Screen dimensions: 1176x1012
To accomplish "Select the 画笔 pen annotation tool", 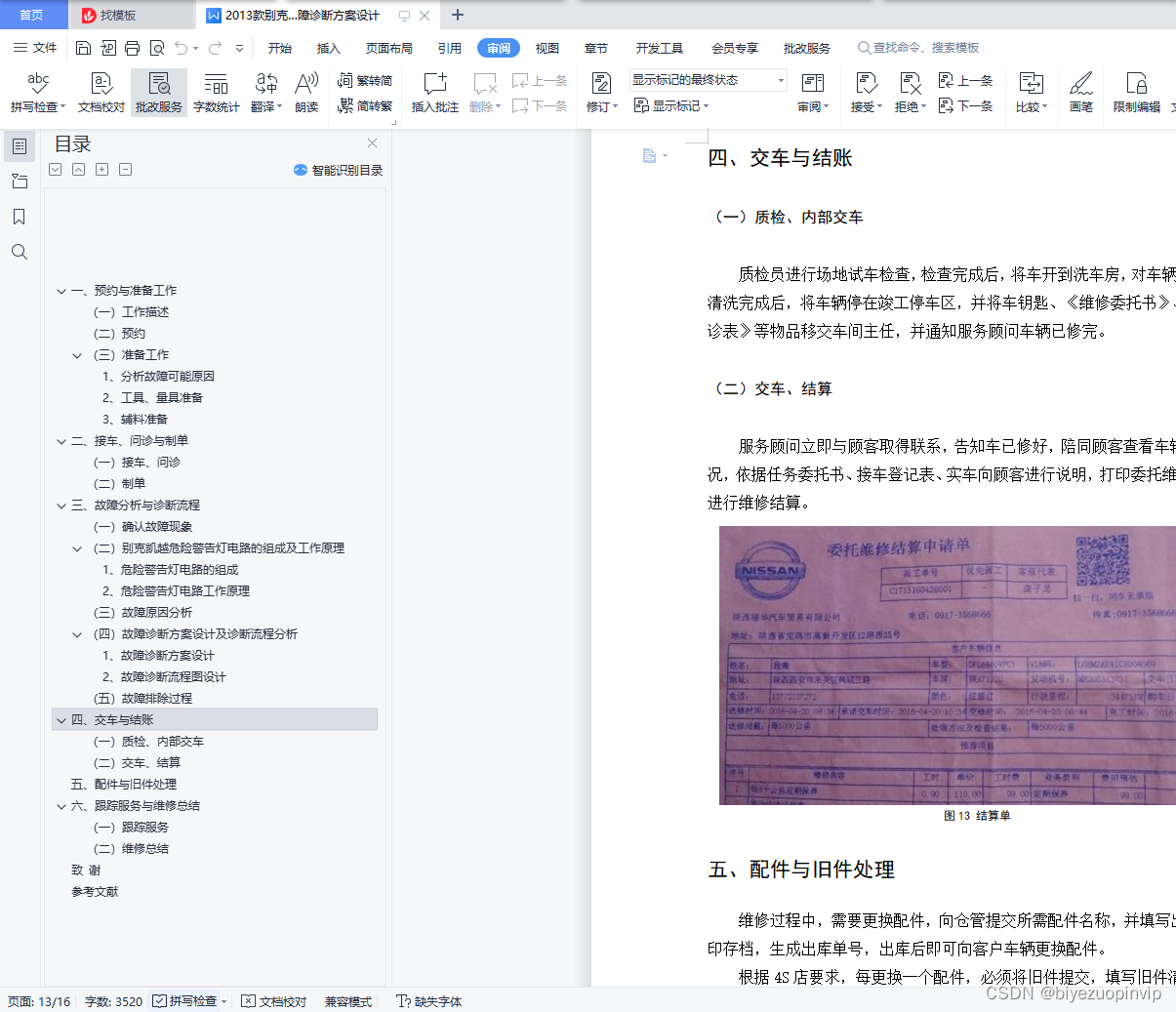I will [x=1080, y=92].
